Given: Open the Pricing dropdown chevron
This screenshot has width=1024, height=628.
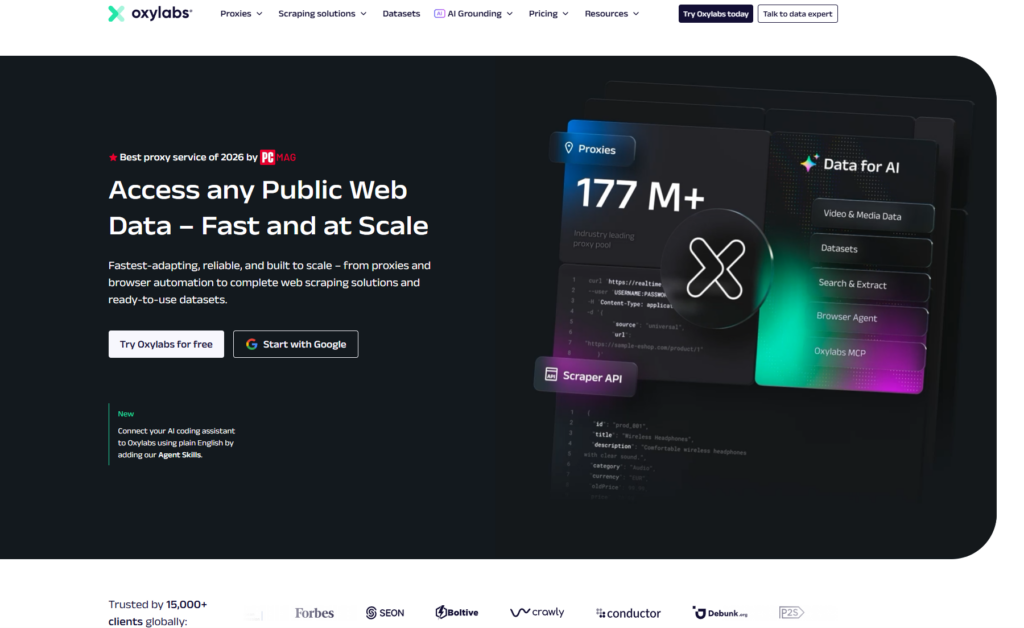Looking at the screenshot, I should pyautogui.click(x=566, y=14).
